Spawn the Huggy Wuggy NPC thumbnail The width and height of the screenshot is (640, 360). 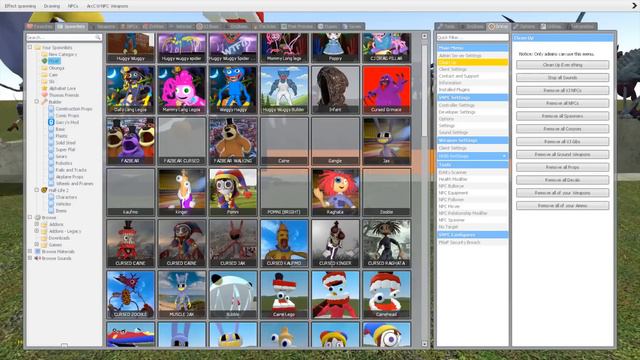click(x=131, y=47)
